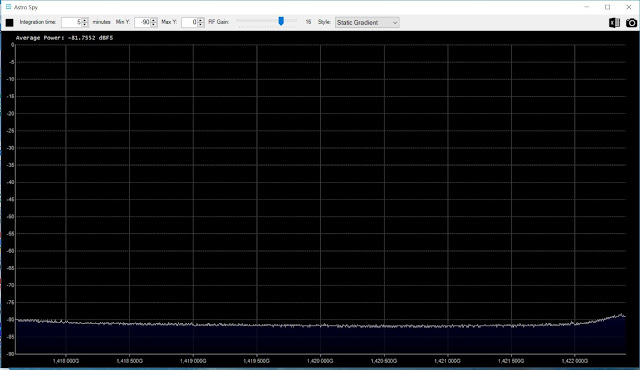Click the 1,421.000G frequency axis label
640x370 pixels.
coord(447,361)
